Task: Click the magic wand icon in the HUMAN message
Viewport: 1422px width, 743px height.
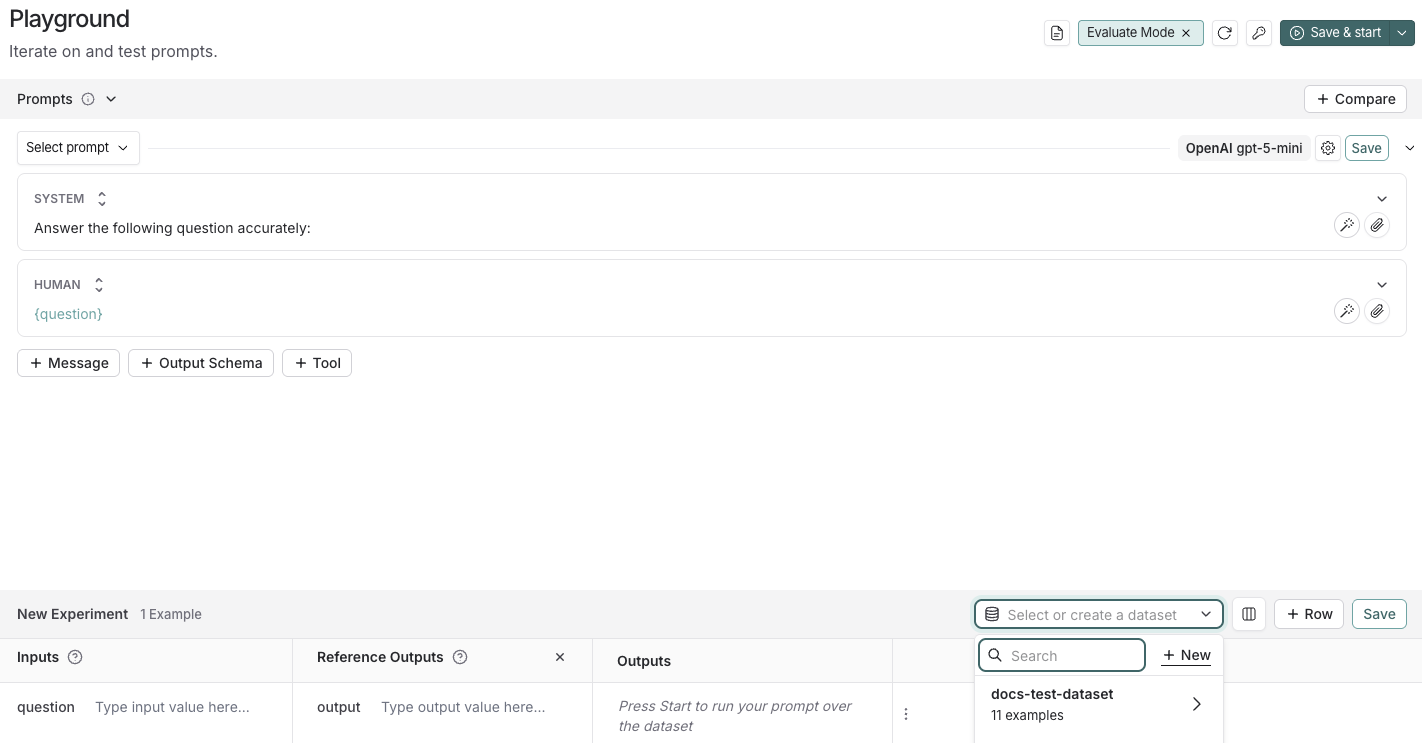Action: tap(1347, 311)
